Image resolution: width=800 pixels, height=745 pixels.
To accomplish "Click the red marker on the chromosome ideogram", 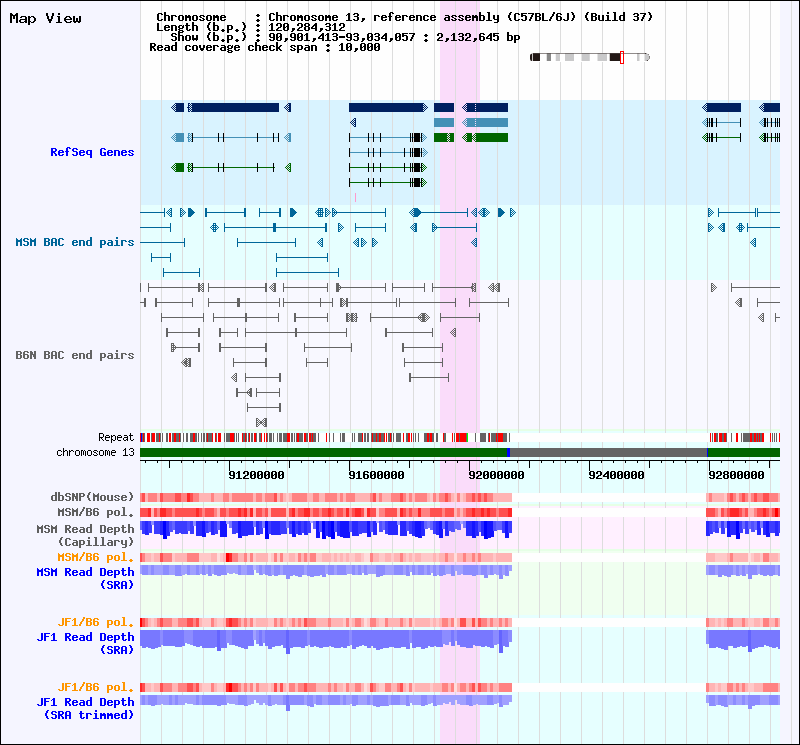I will click(x=621, y=57).
